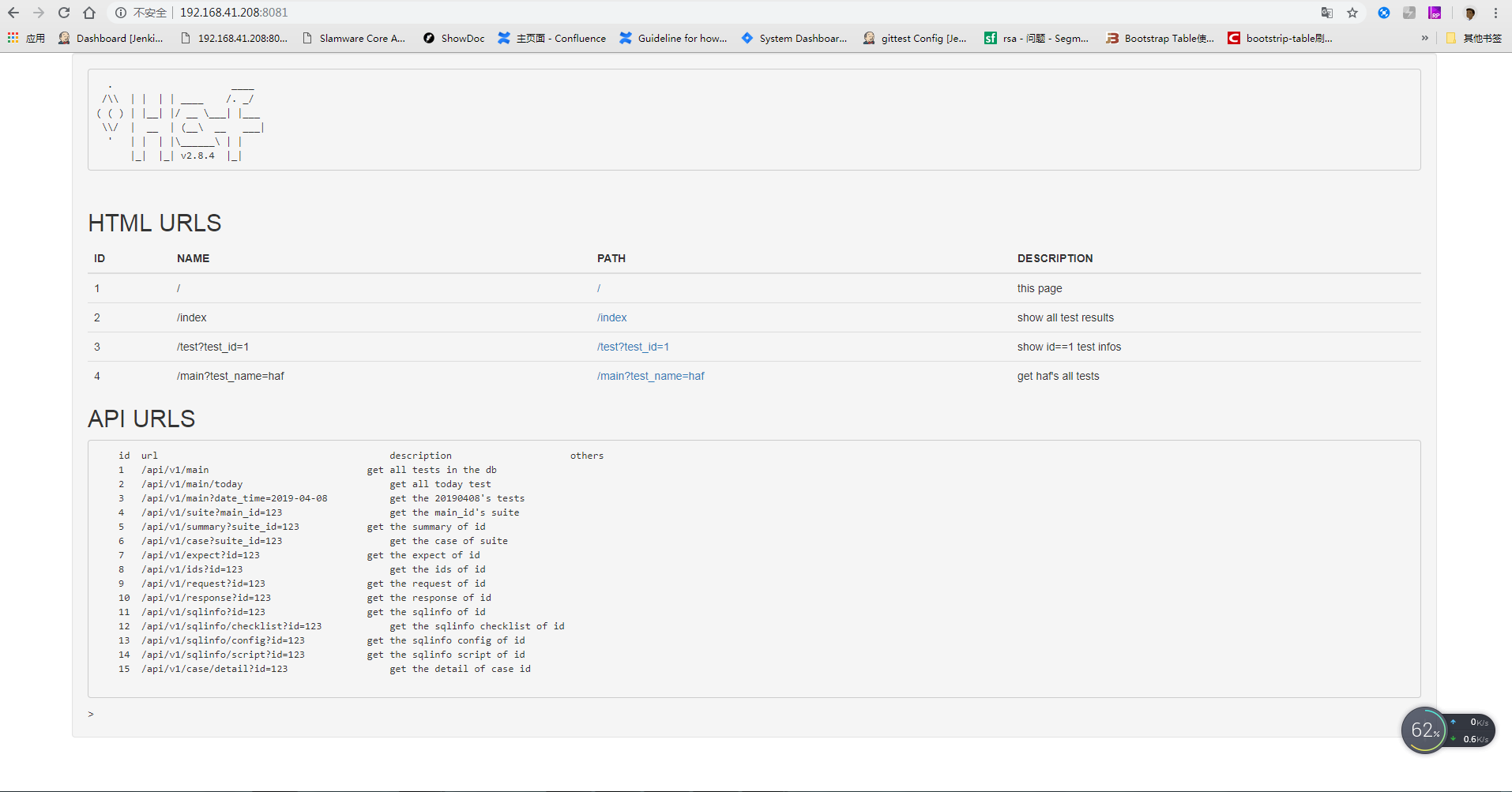Open the apps grid bookmark
The height and width of the screenshot is (792, 1512).
click(26, 38)
